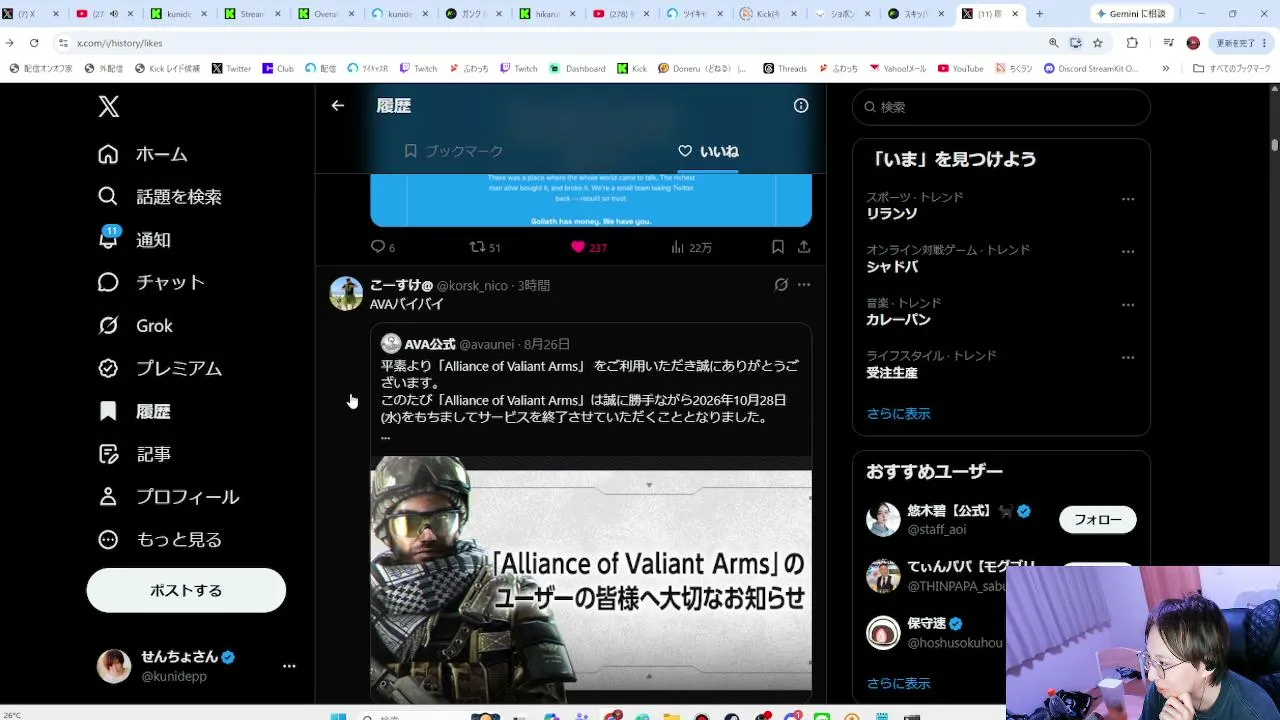
Task: Open the Alliance of Valiant Arms announcement image
Action: pos(591,579)
